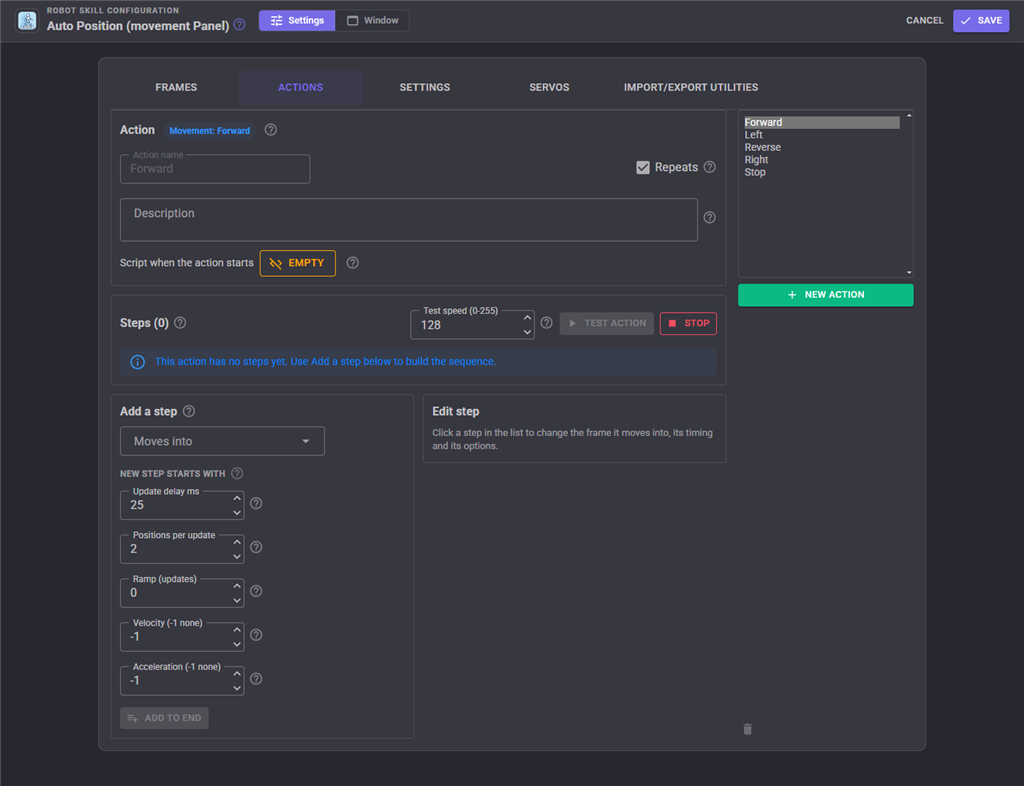
Task: Open the Settings tab in panel
Action: click(424, 87)
